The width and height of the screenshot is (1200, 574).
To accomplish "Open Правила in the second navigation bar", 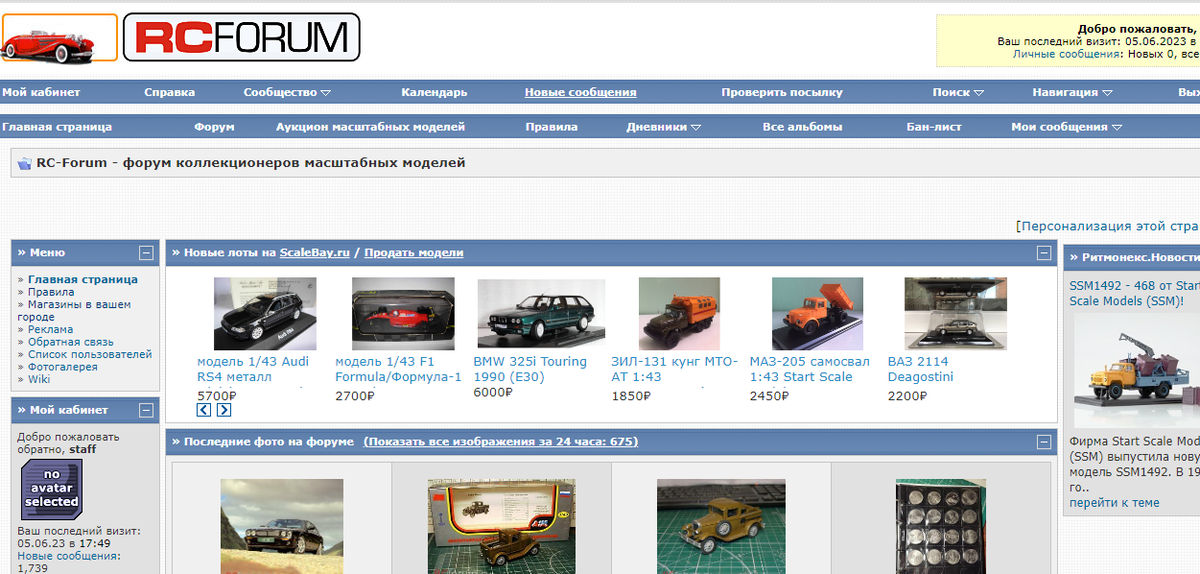I will [551, 127].
